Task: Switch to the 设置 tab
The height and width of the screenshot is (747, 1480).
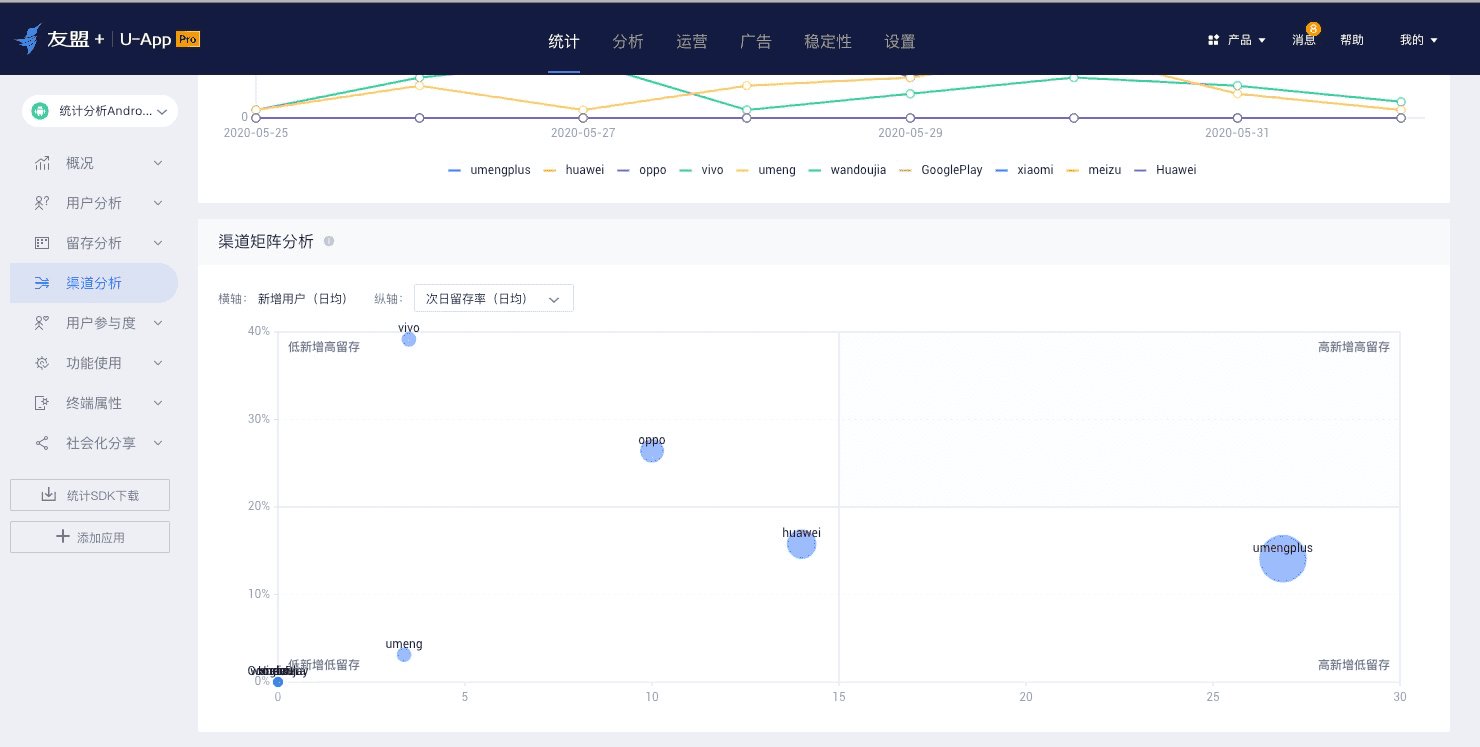Action: (x=900, y=41)
